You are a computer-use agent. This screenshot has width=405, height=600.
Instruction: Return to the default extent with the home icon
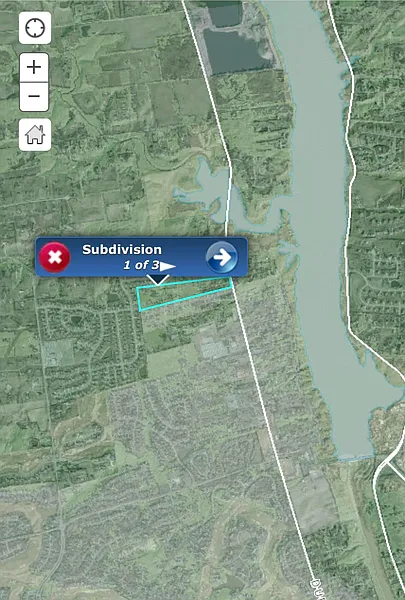35,135
